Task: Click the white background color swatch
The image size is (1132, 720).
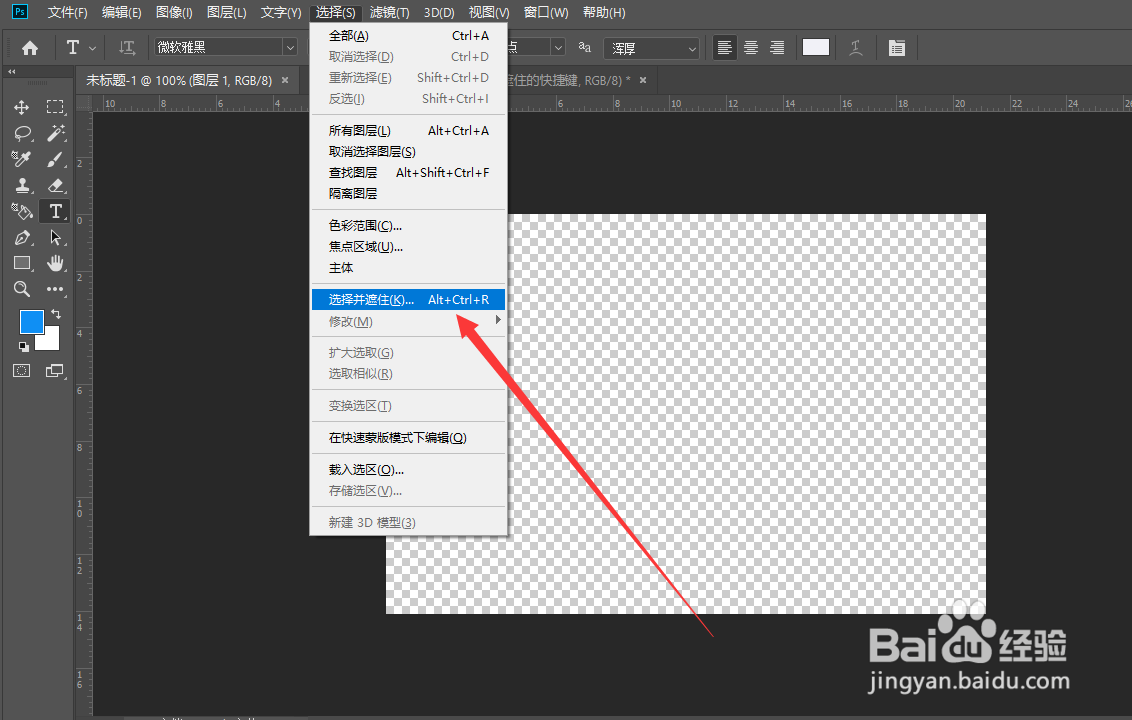Action: tap(51, 341)
